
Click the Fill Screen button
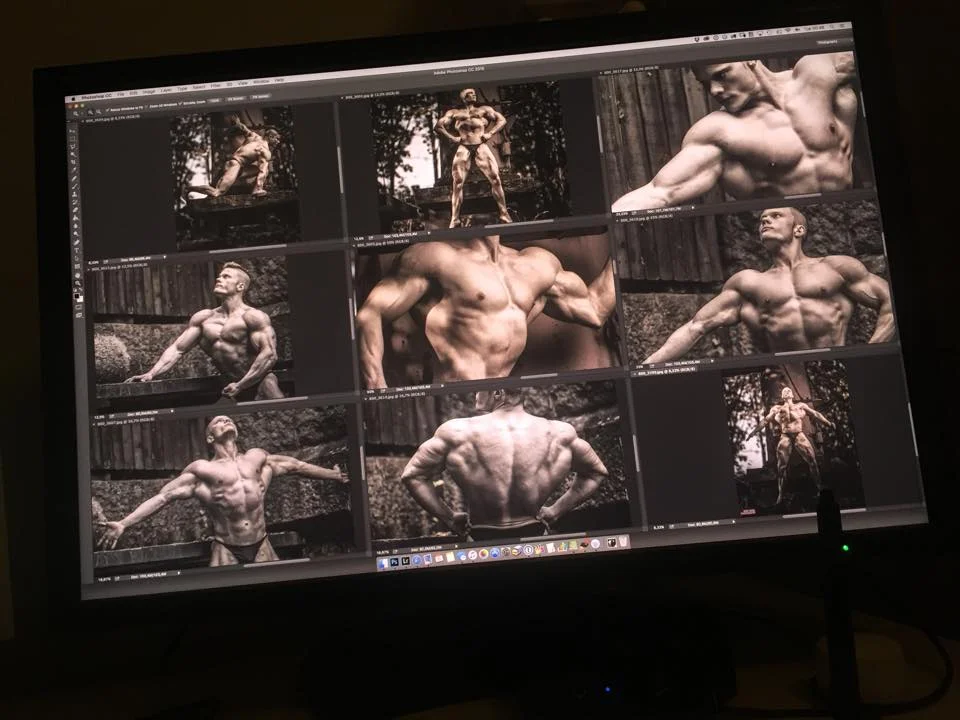pyautogui.click(x=260, y=97)
